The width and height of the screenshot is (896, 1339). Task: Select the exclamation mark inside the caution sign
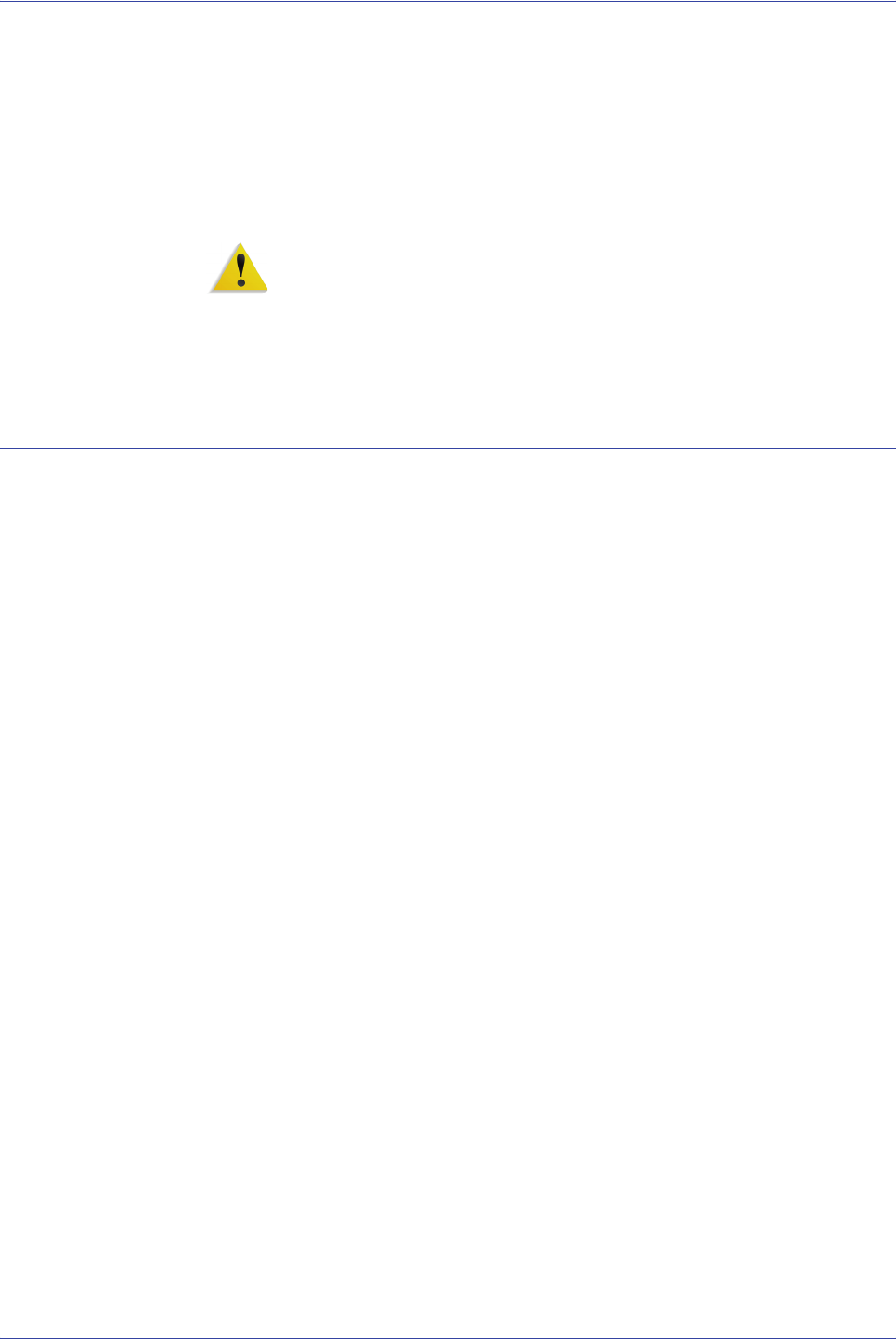tap(241, 268)
